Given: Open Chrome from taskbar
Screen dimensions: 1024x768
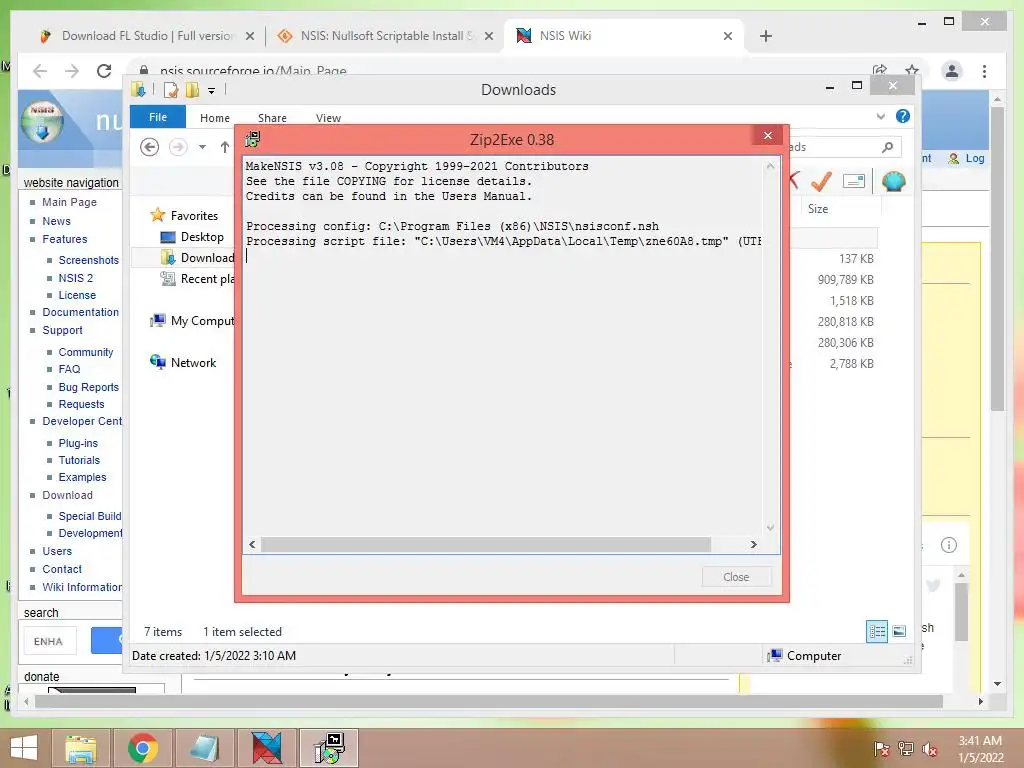Looking at the screenshot, I should click(x=143, y=748).
